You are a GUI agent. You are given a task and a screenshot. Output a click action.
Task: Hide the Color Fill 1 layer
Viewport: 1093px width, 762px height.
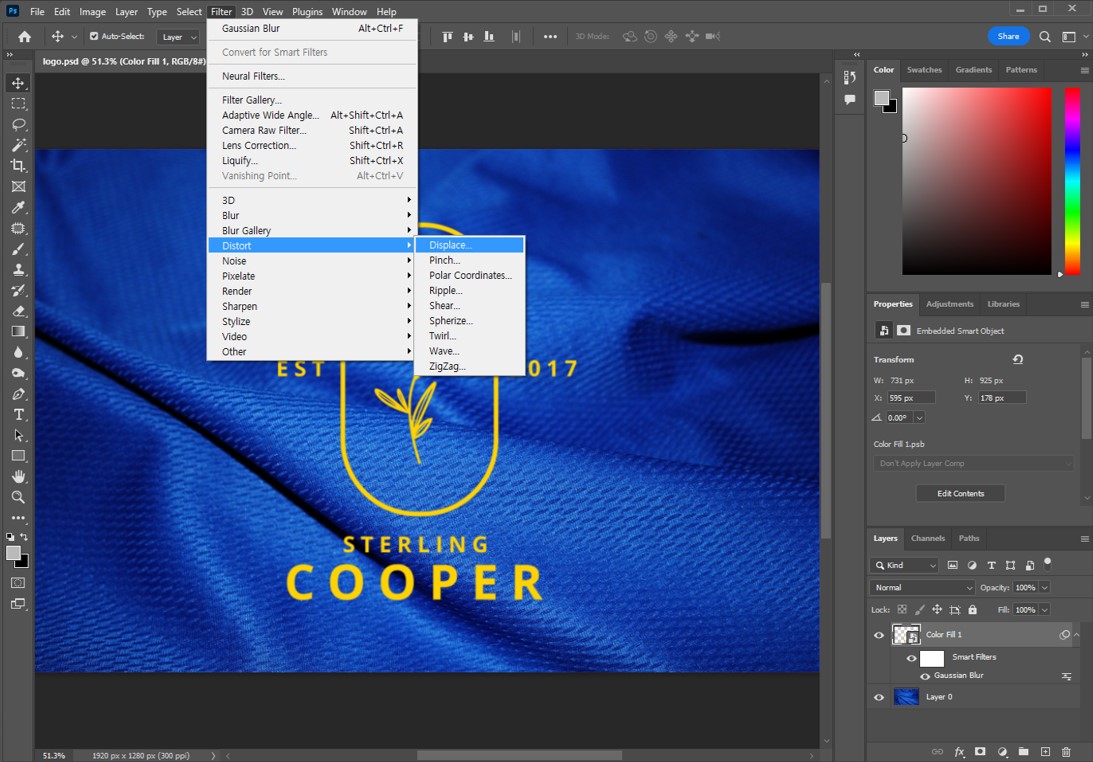(x=878, y=635)
